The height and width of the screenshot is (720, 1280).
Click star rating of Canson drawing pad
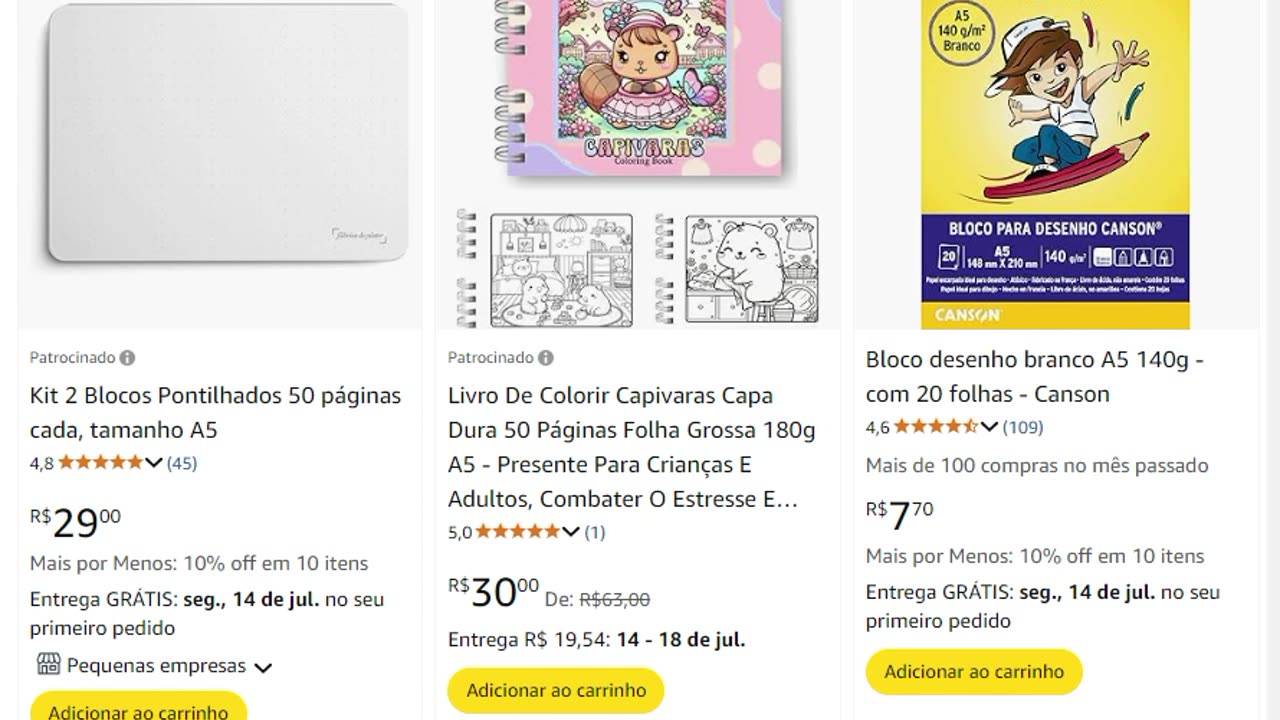(x=935, y=427)
